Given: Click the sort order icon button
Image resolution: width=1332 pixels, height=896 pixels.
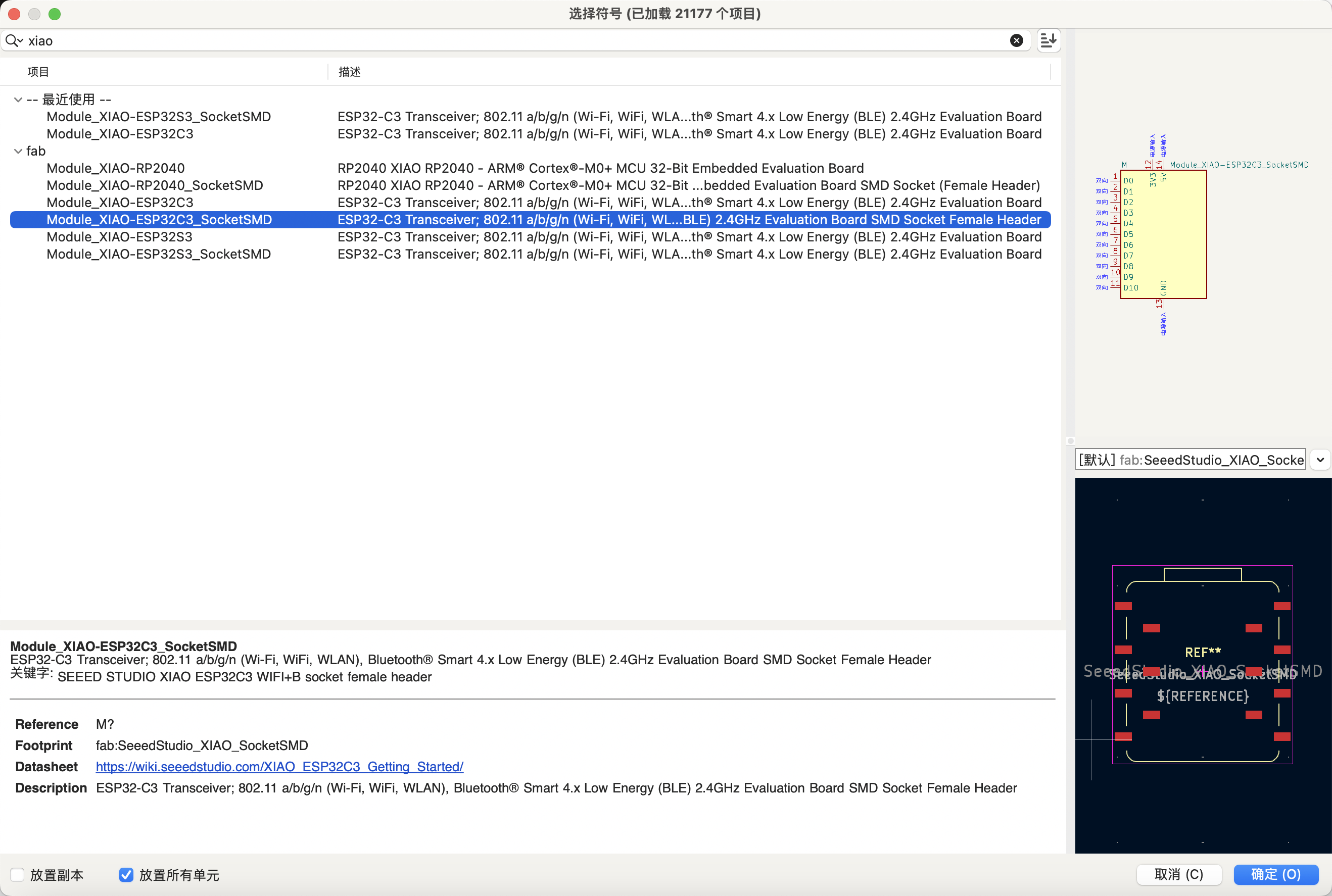Looking at the screenshot, I should (x=1048, y=40).
